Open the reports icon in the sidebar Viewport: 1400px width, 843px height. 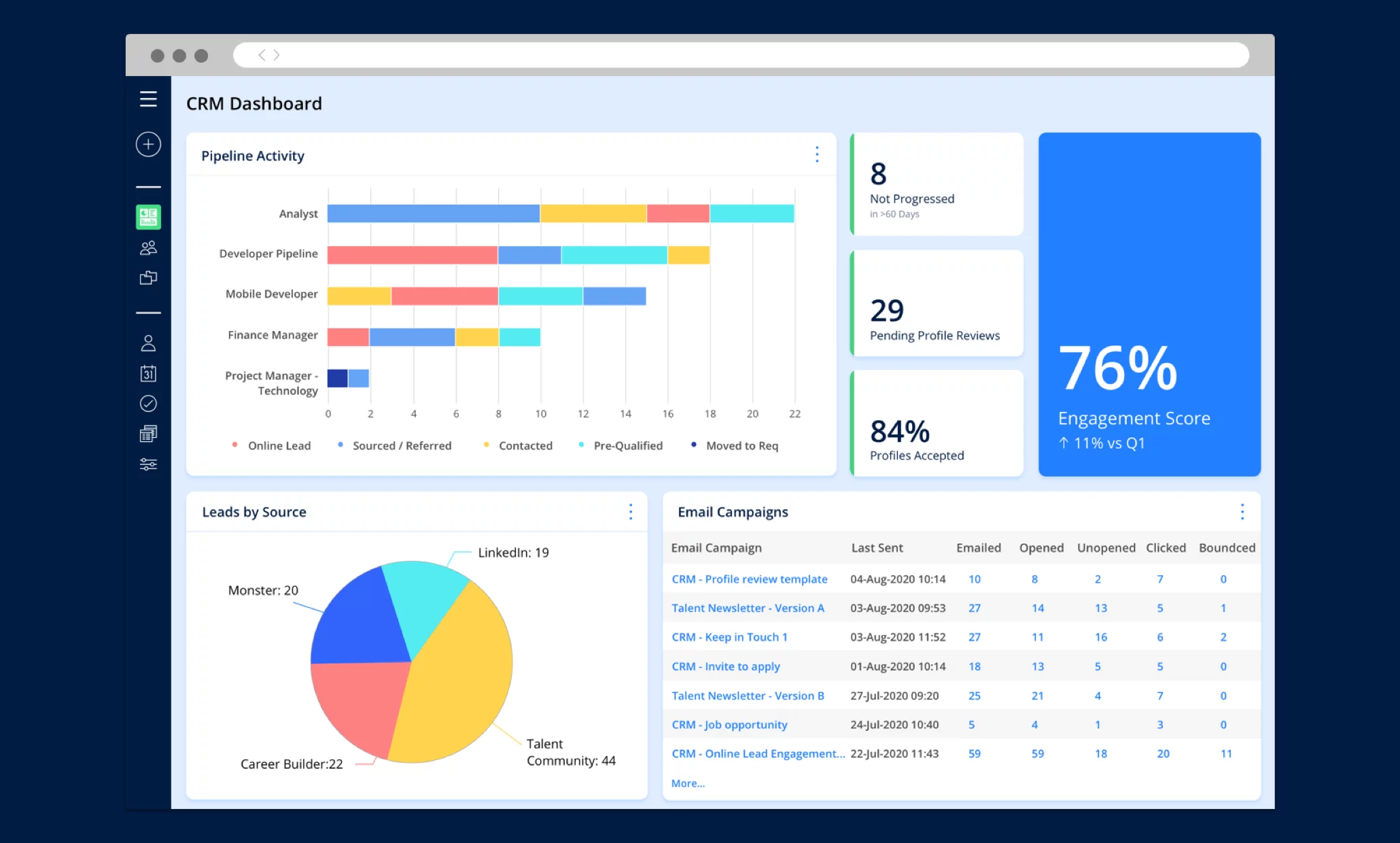pos(148,434)
